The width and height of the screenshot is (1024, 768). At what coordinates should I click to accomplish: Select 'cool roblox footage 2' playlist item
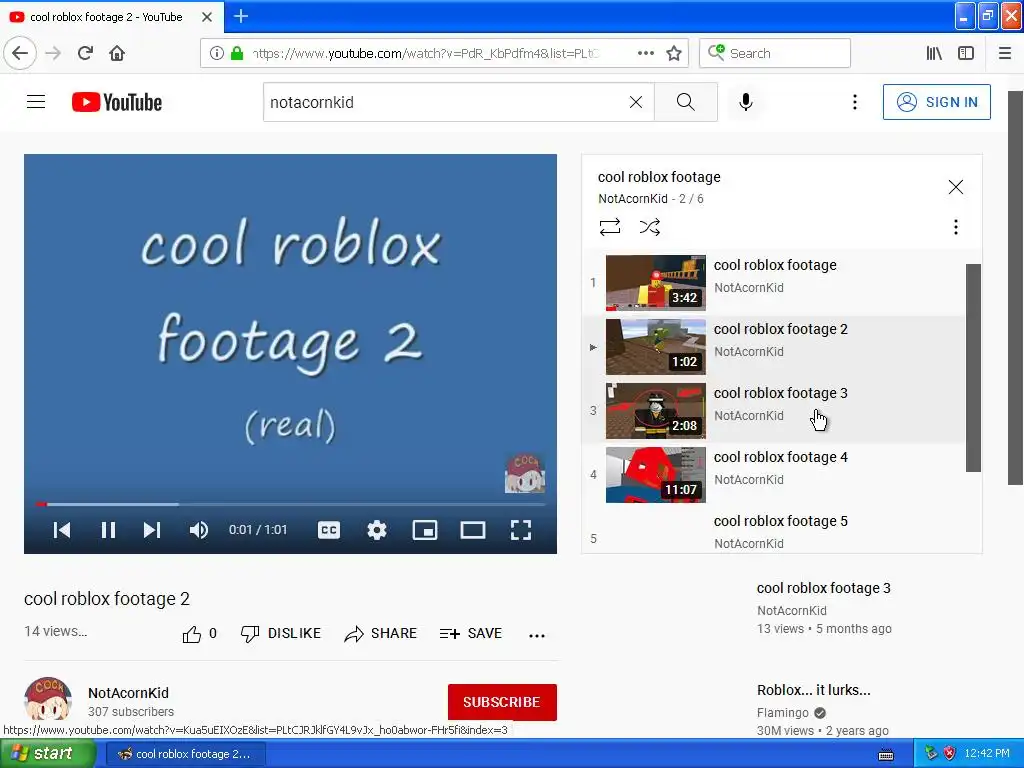pyautogui.click(x=774, y=347)
